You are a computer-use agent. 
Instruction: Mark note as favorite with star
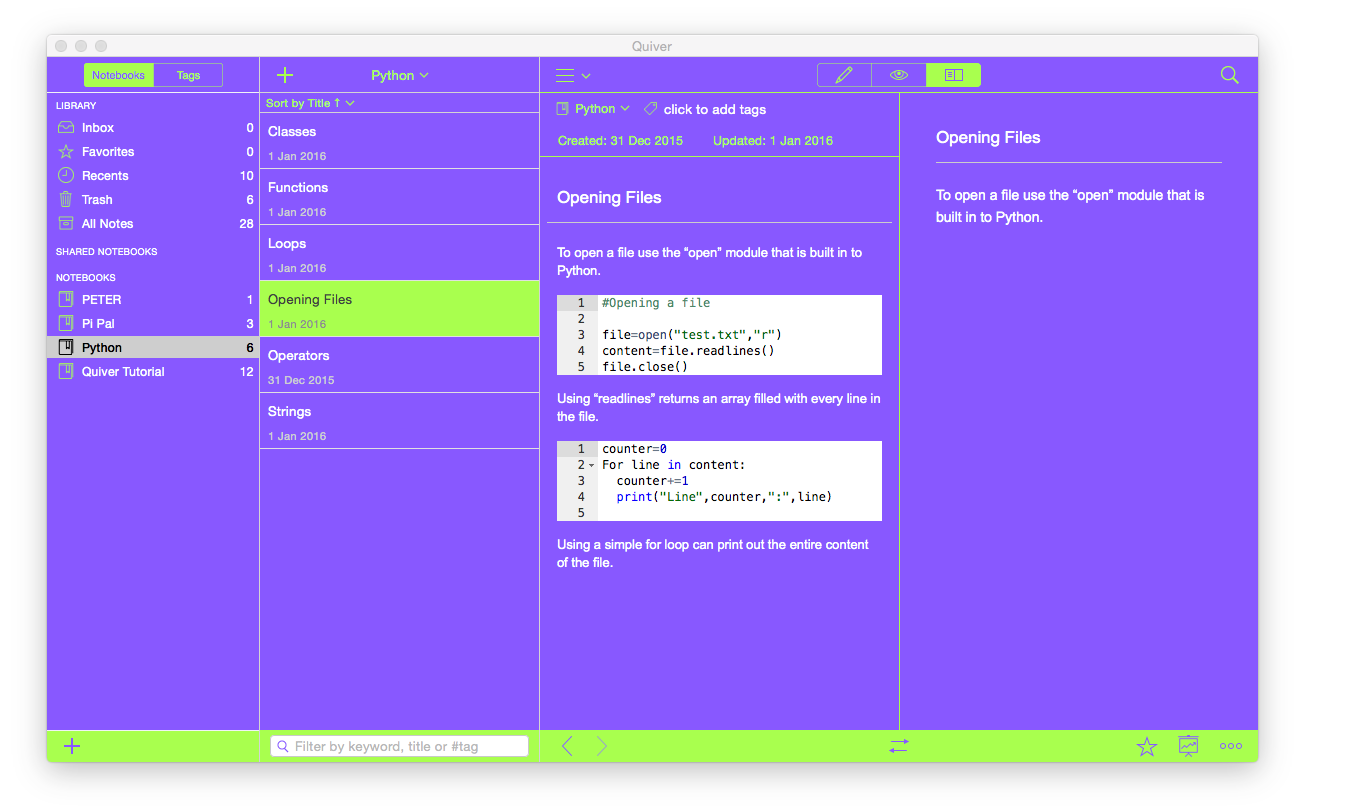(x=1147, y=746)
